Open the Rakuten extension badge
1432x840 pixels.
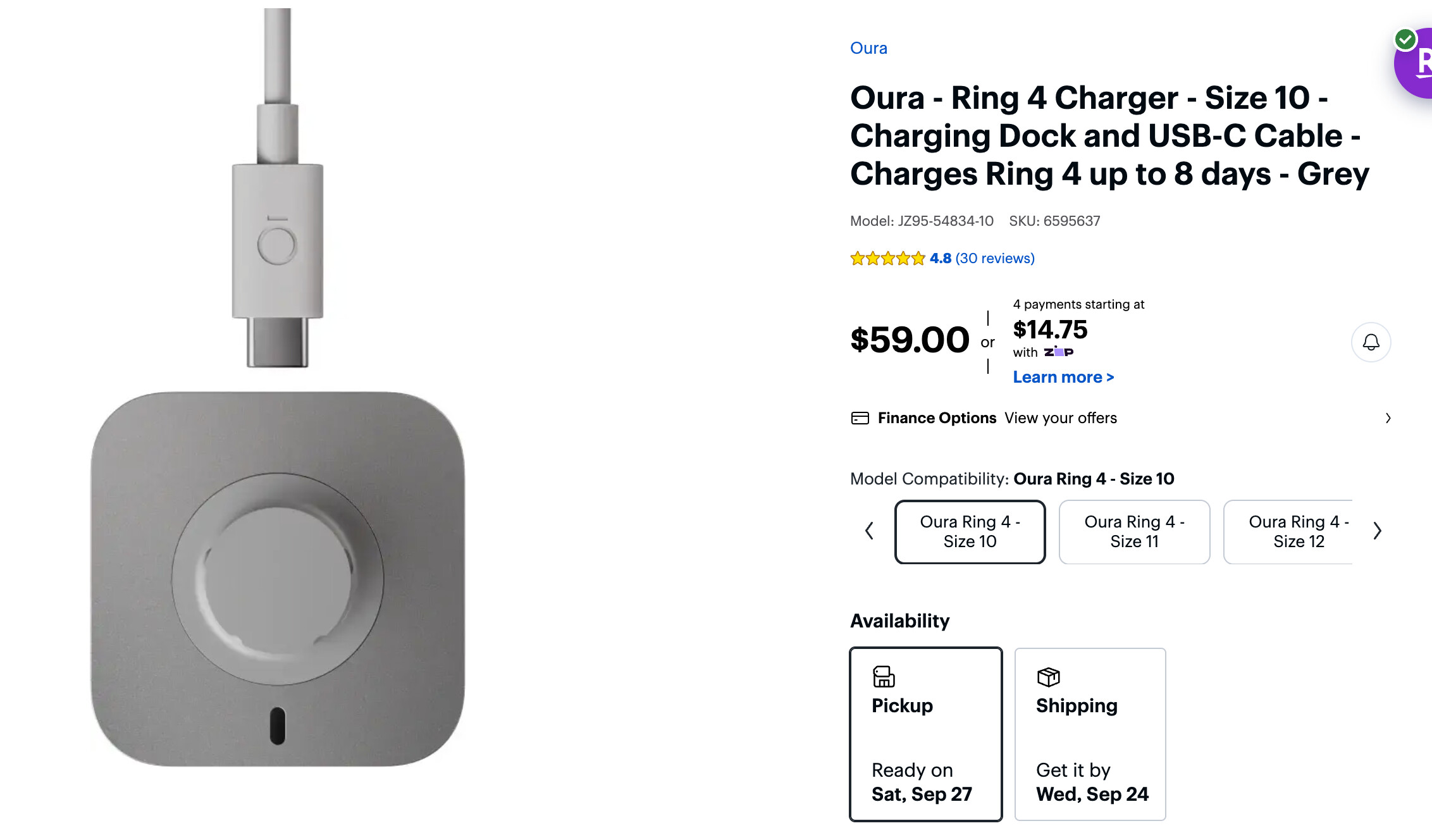(x=1417, y=63)
